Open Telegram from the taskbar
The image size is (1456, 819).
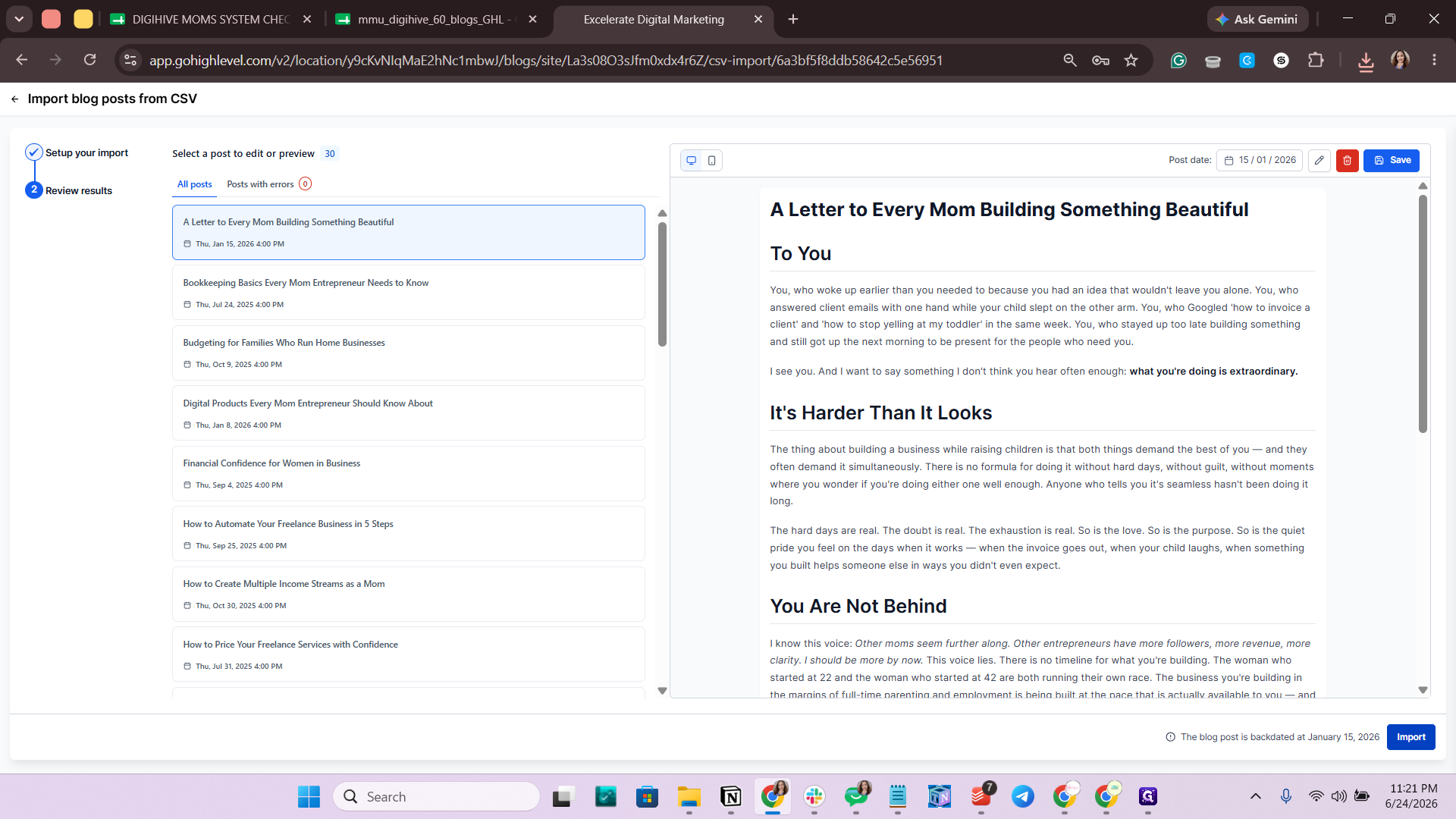coord(1023,797)
